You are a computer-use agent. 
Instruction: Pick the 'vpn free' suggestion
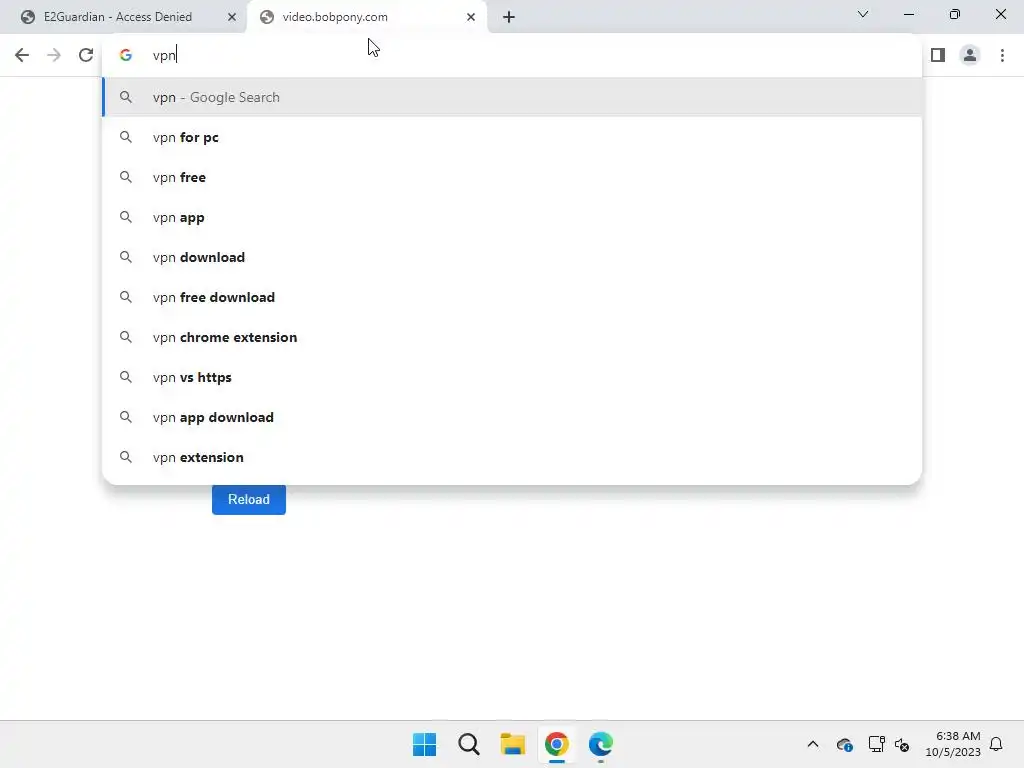512,177
